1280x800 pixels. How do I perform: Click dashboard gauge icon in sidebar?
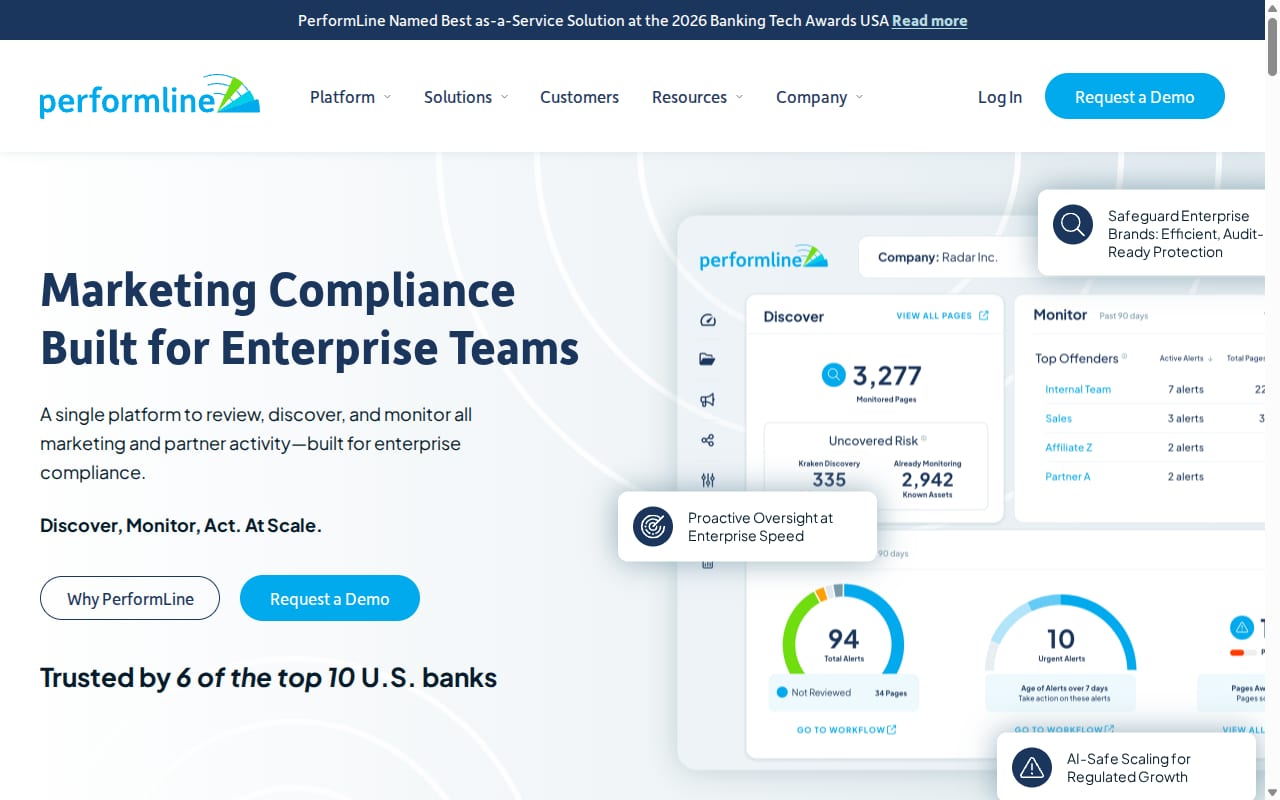[x=708, y=320]
